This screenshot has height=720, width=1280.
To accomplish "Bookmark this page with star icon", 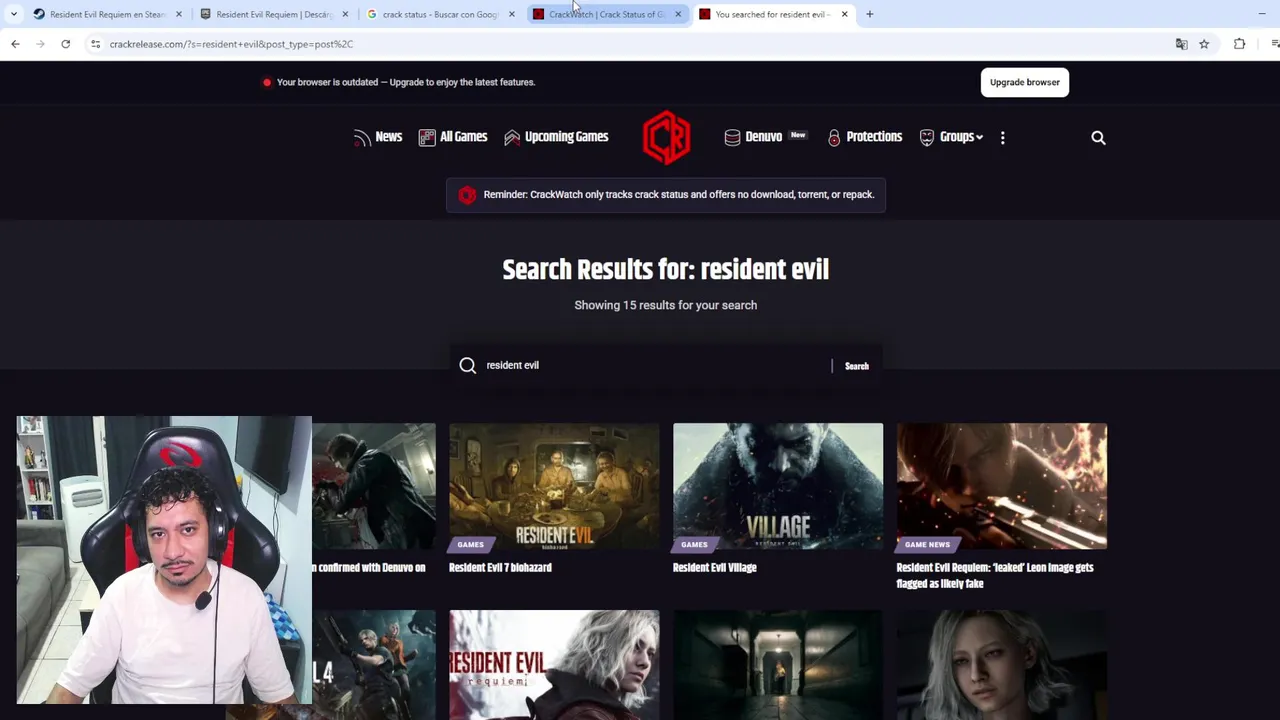I will 1204,44.
